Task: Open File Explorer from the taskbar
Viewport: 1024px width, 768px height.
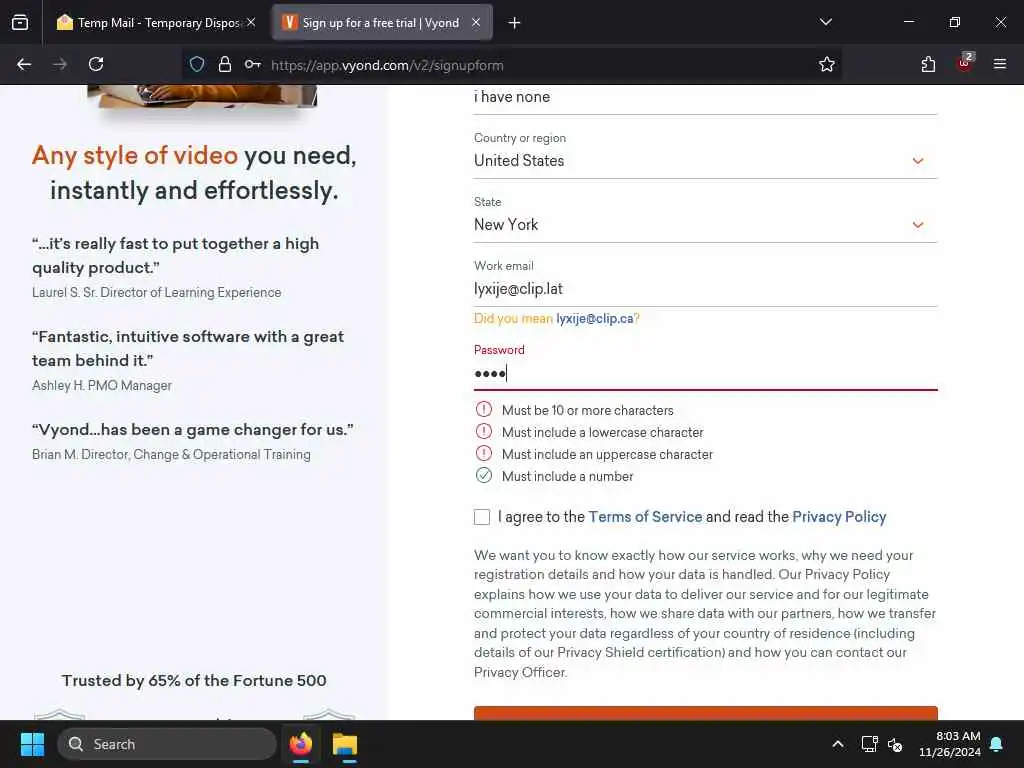Action: click(x=345, y=744)
